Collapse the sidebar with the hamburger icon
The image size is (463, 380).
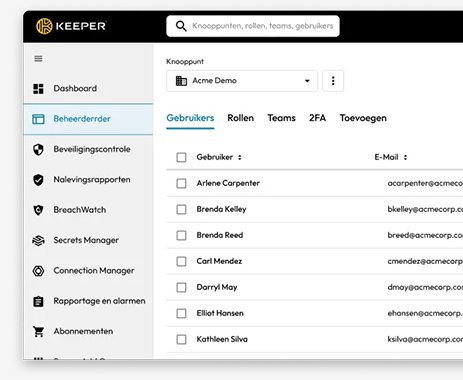[x=38, y=59]
